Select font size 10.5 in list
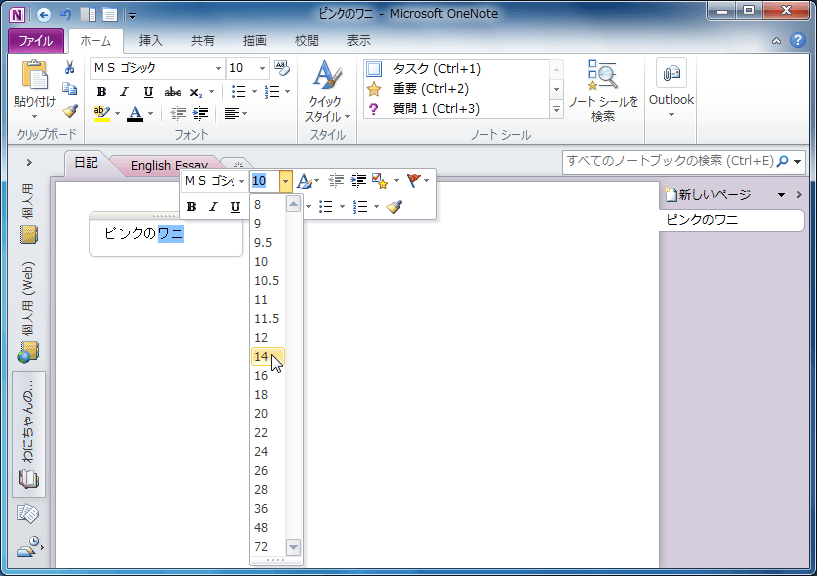817x576 pixels. (x=268, y=281)
